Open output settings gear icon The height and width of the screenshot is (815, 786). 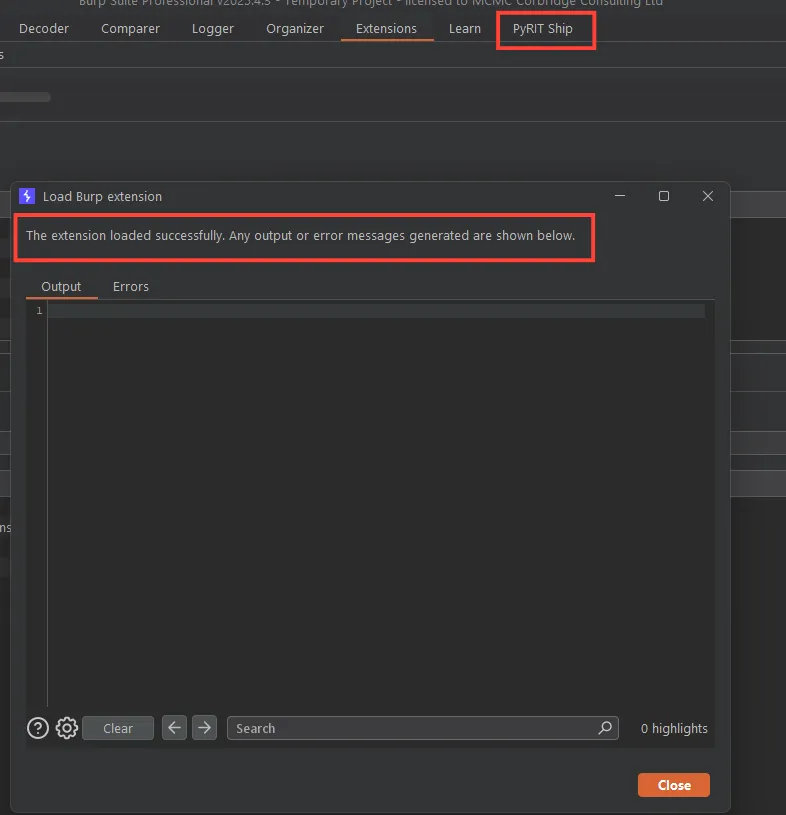pos(67,728)
